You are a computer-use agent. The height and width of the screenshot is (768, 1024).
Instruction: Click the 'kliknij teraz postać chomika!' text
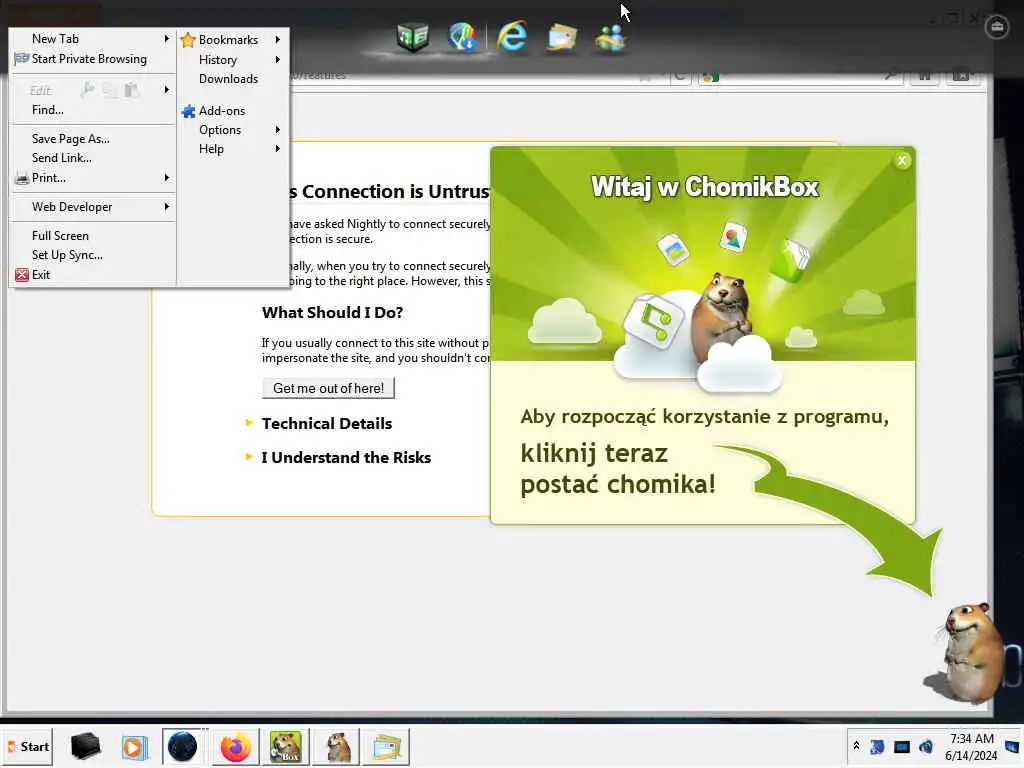pyautogui.click(x=618, y=468)
